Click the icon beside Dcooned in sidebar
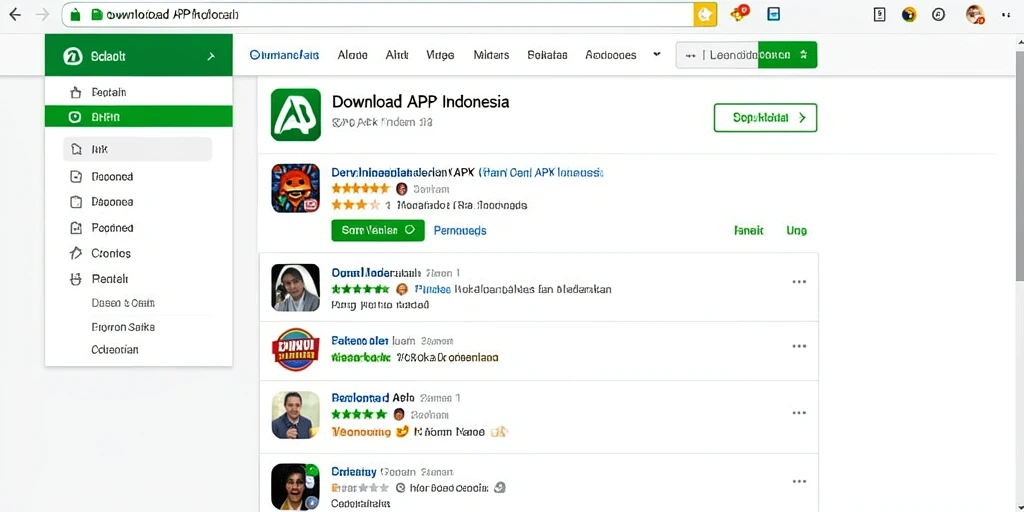The height and width of the screenshot is (512, 1024). click(x=76, y=176)
